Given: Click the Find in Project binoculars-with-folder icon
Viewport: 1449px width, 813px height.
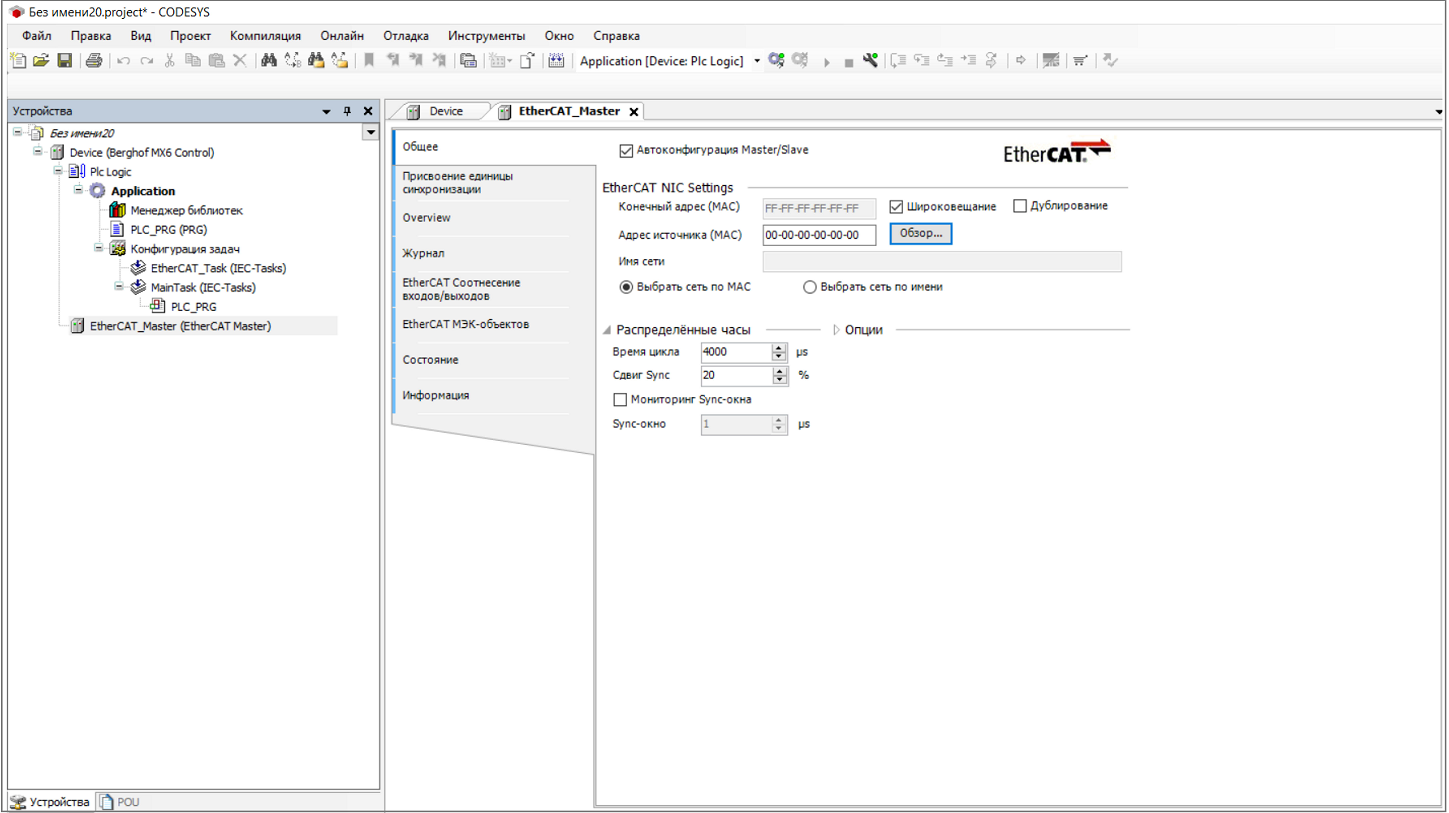Looking at the screenshot, I should [x=316, y=61].
